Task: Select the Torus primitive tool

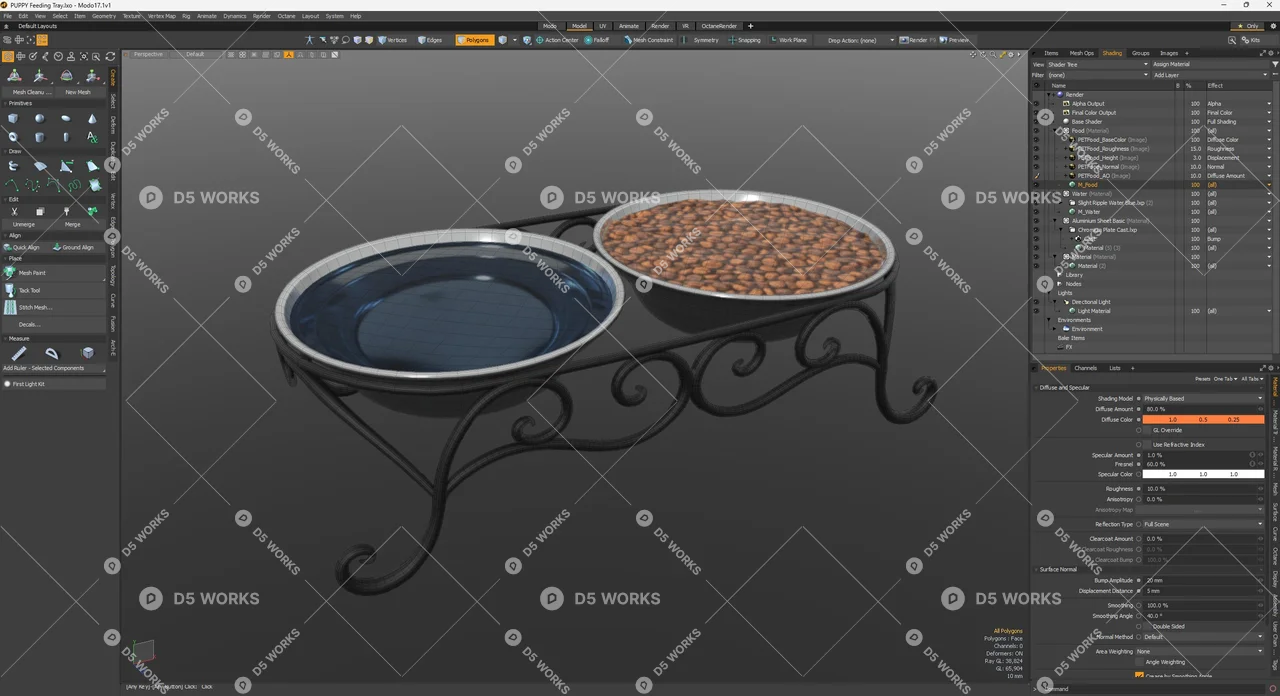Action: (13, 137)
